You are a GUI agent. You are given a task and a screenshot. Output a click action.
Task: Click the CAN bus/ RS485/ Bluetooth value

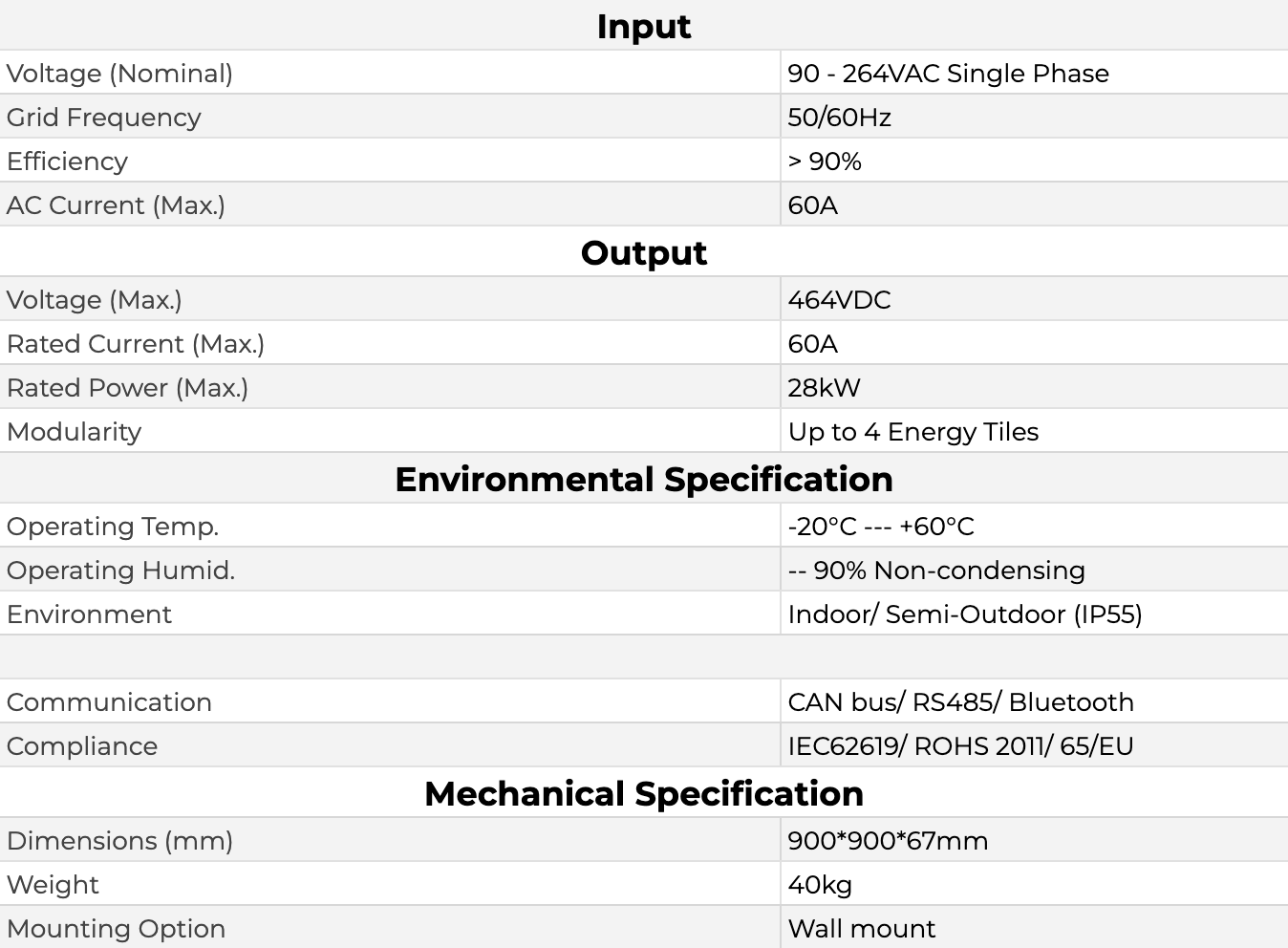[960, 702]
